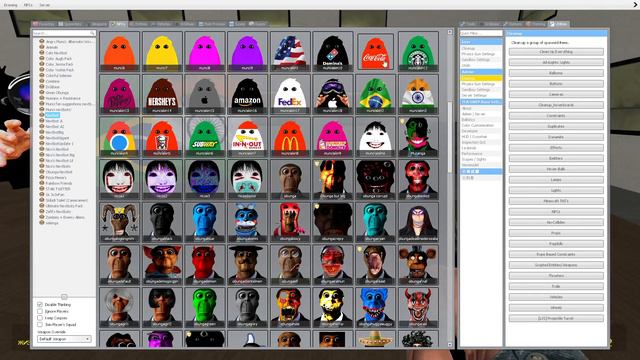Enable the Ignore Players checkbox

[x=40, y=311]
